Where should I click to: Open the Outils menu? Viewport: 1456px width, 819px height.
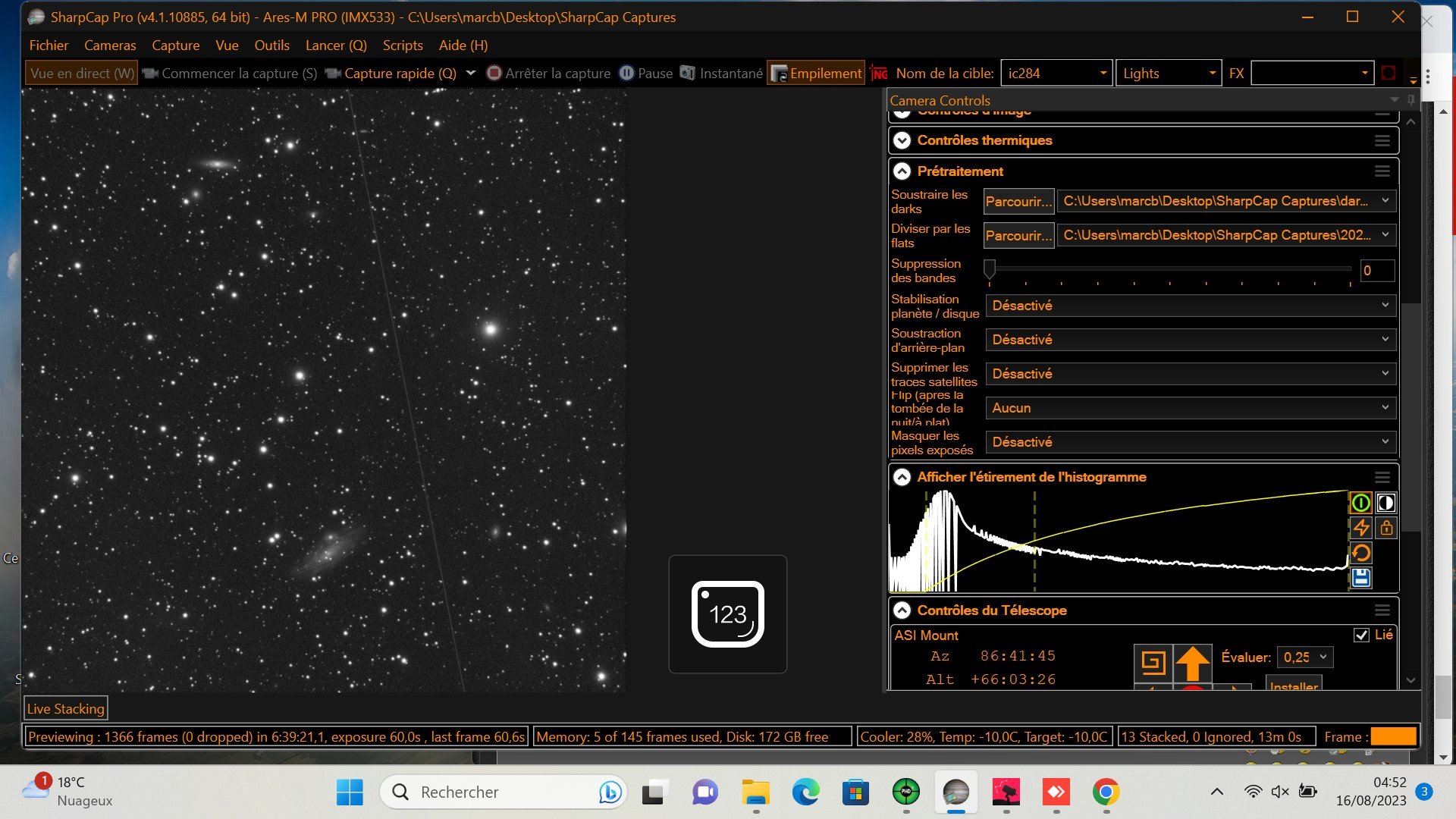click(271, 45)
